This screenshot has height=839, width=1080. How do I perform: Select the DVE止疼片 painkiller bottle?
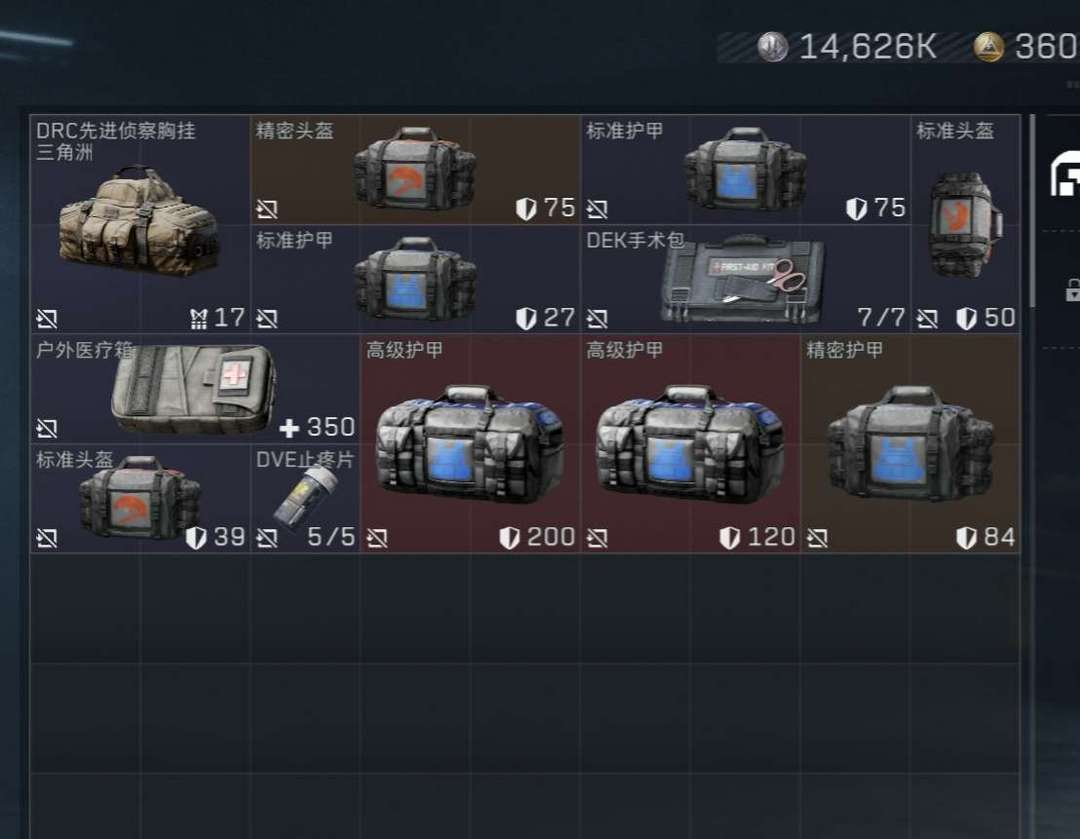coord(305,498)
